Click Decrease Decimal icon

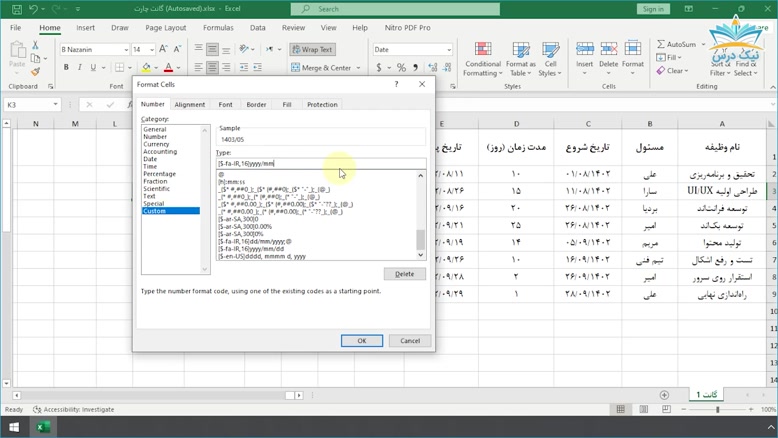447,67
